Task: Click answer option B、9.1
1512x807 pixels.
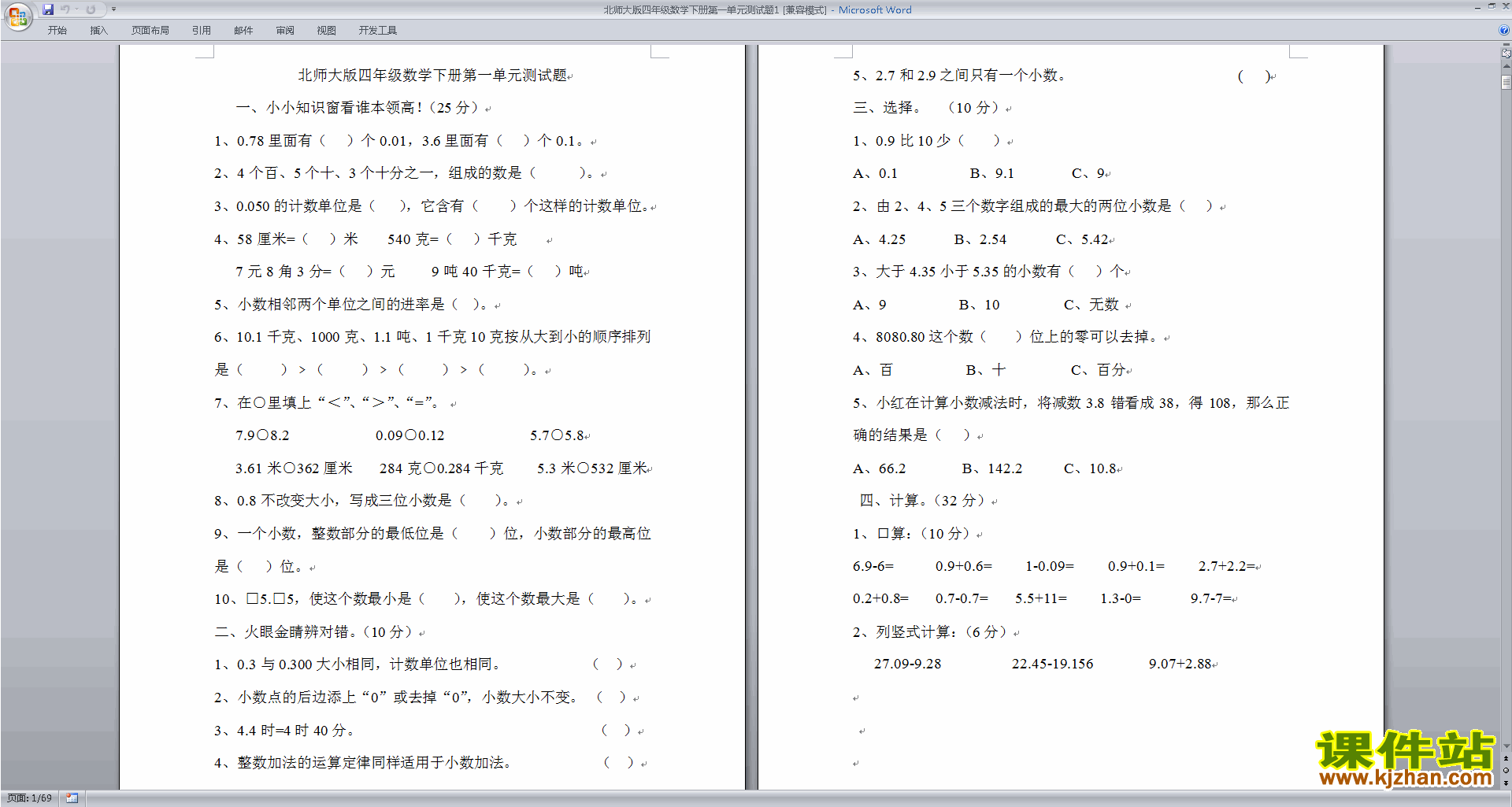Action: pos(991,173)
